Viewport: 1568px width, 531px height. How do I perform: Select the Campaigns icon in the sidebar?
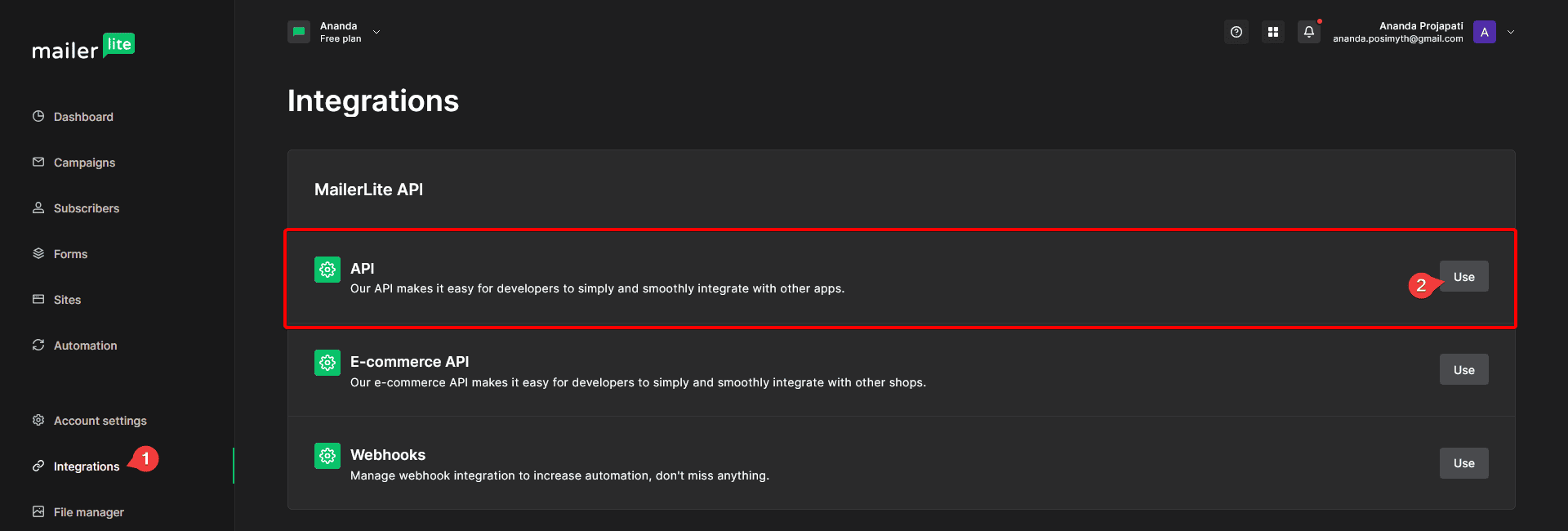click(38, 162)
